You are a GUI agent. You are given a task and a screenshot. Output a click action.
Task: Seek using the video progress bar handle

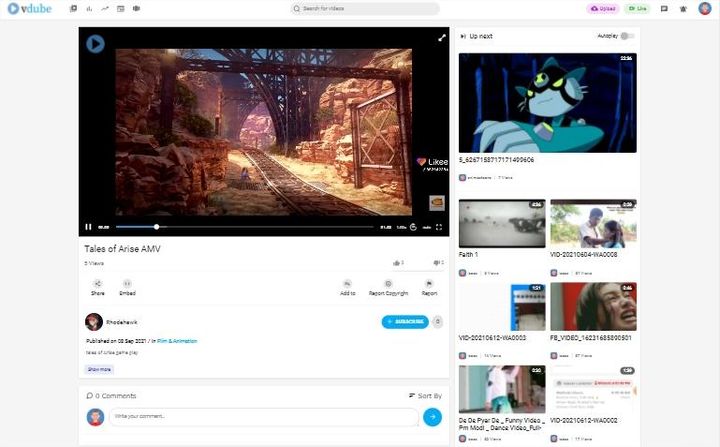point(157,227)
